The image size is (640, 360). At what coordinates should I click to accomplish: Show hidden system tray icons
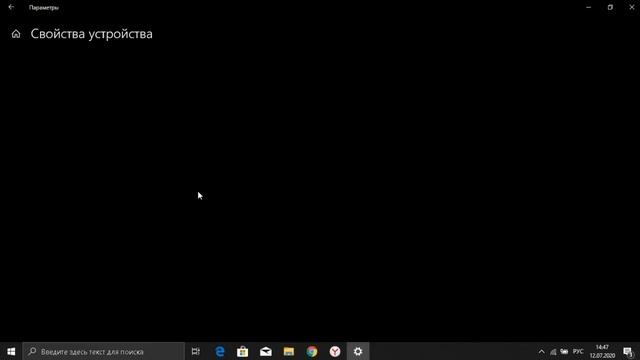[x=541, y=351]
